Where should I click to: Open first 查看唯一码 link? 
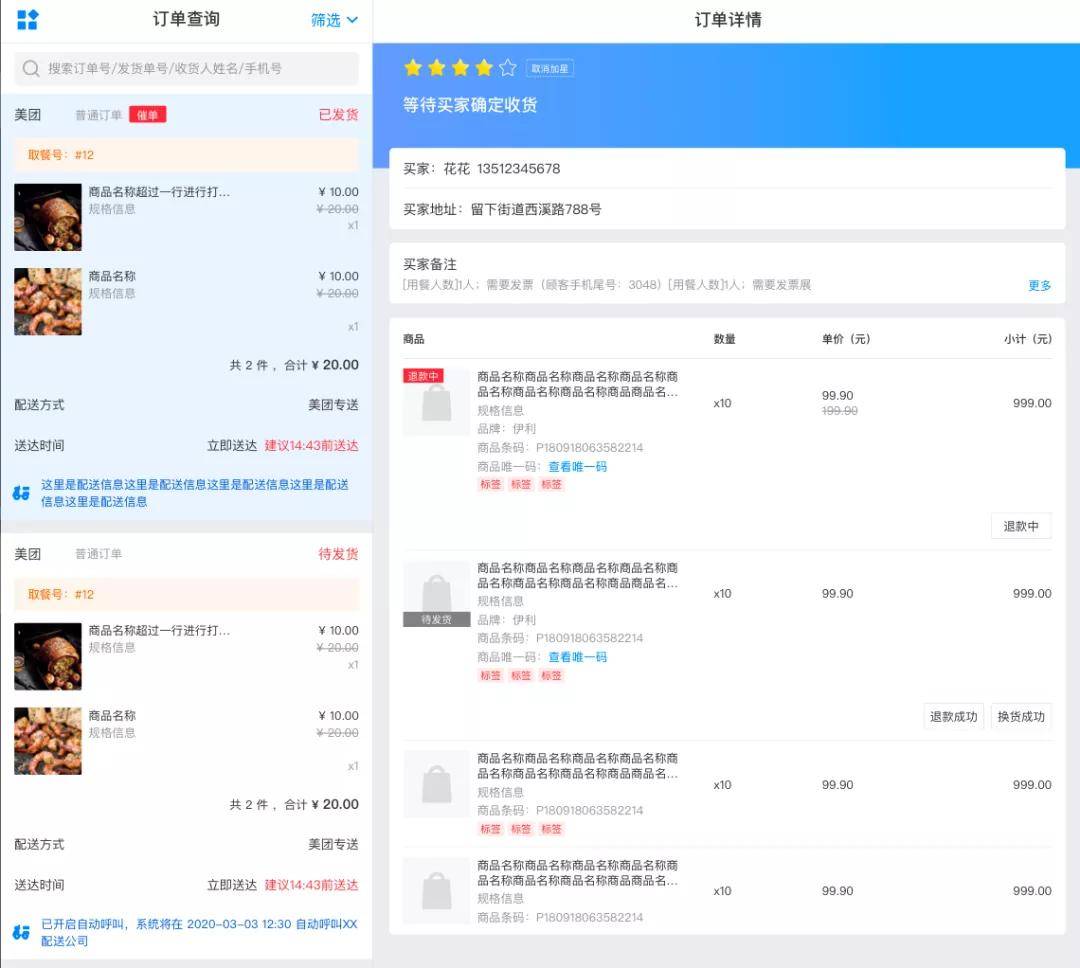pyautogui.click(x=577, y=466)
